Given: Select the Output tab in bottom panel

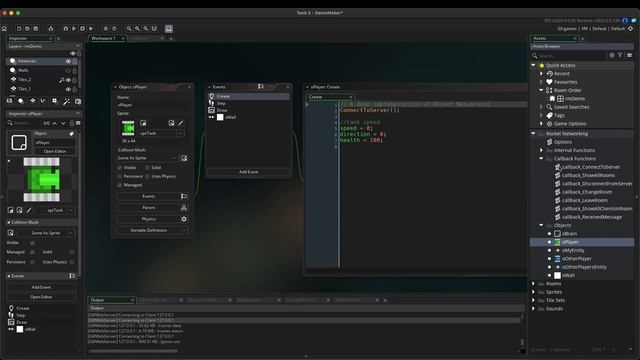Looking at the screenshot, I should (x=111, y=300).
